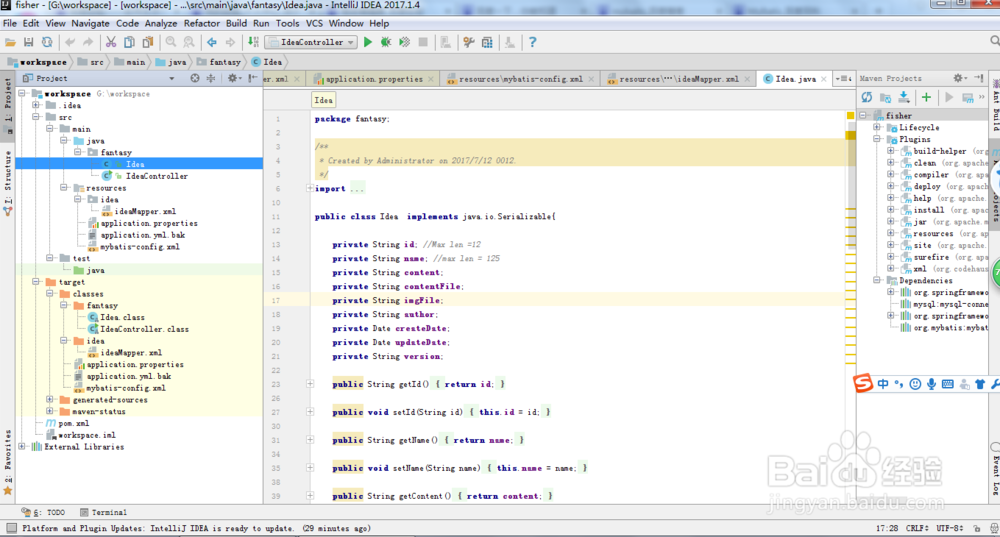Toggle read-only lock icon in status bar
This screenshot has width=1000, height=537.
tap(976, 528)
